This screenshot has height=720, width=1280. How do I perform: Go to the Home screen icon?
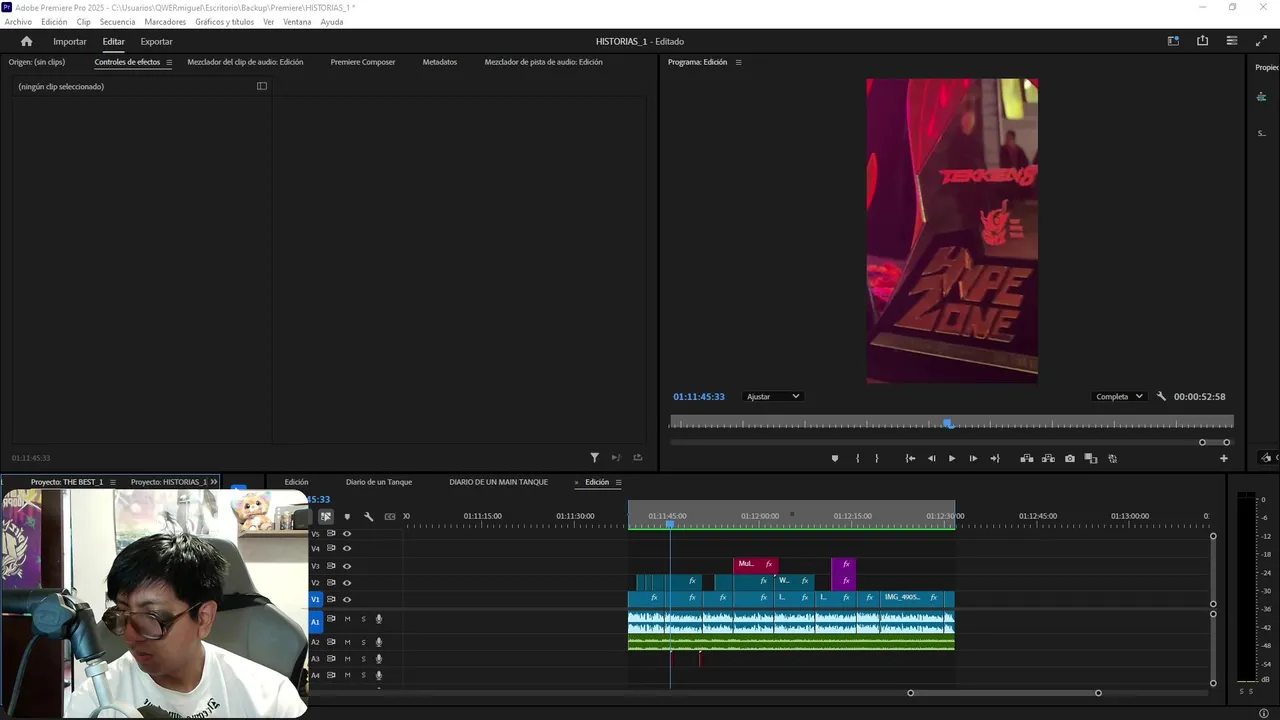click(x=26, y=41)
